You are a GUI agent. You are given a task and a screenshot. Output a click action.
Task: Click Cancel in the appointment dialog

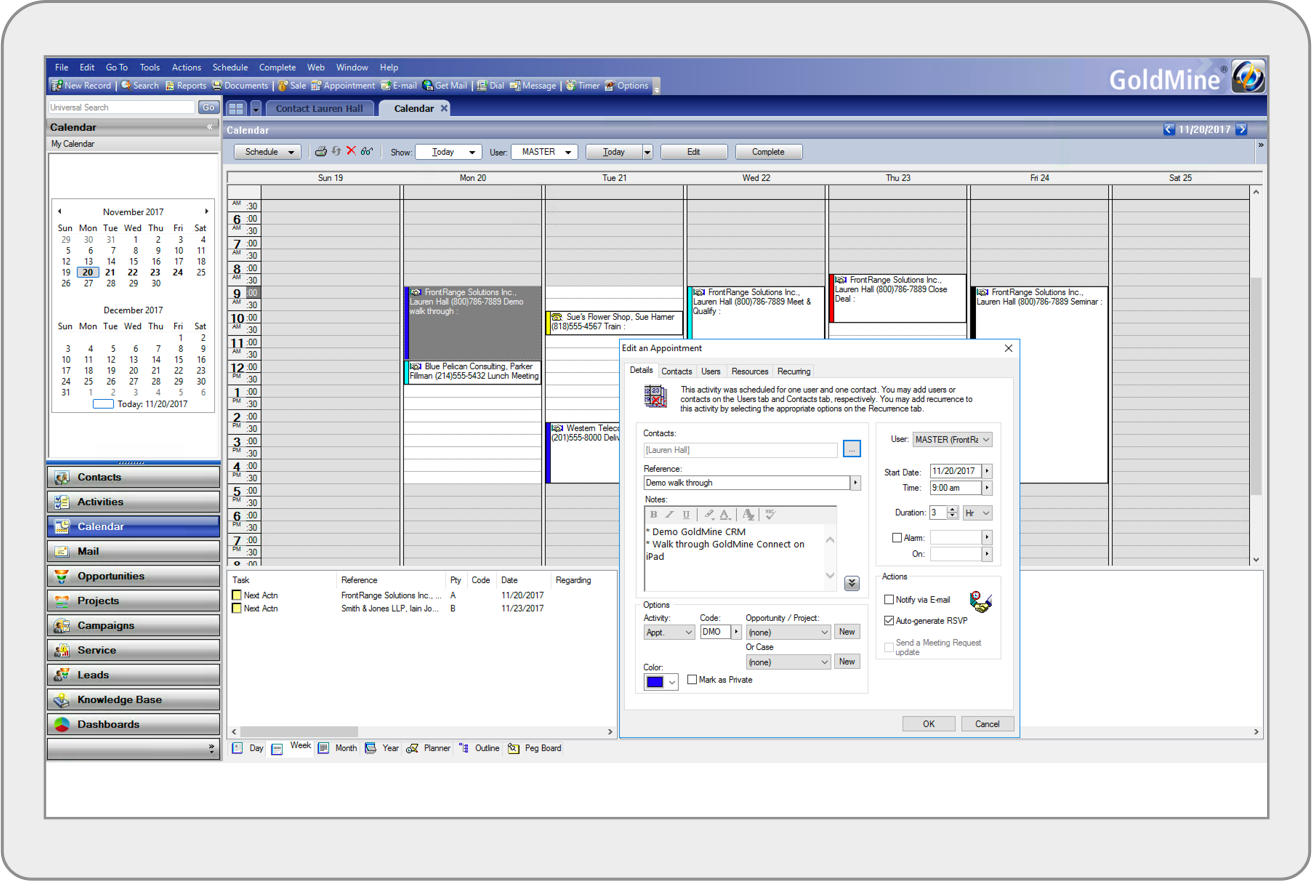click(x=987, y=724)
